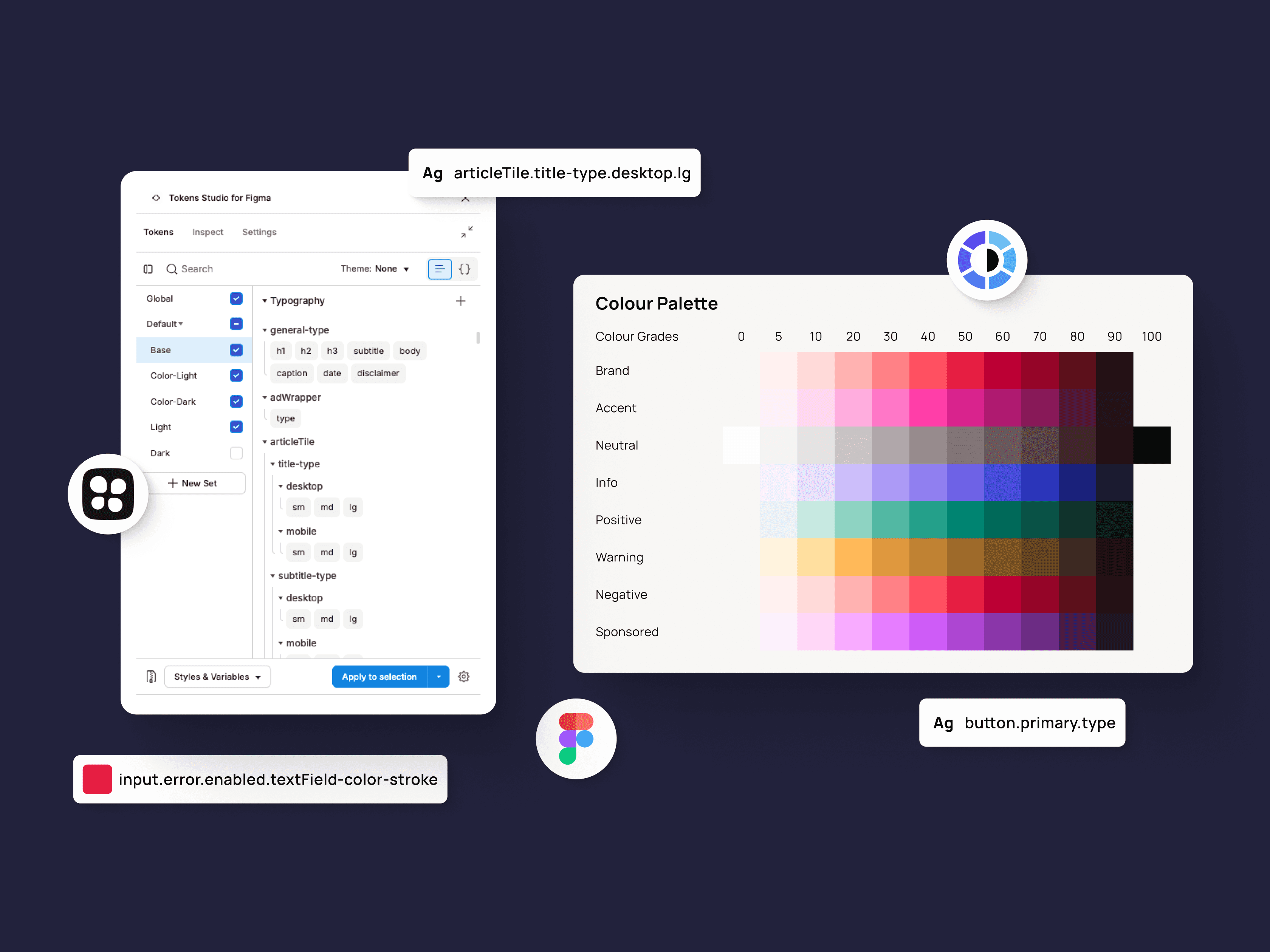Click the collapse plugin window arrows icon
1270x952 pixels.
click(467, 232)
